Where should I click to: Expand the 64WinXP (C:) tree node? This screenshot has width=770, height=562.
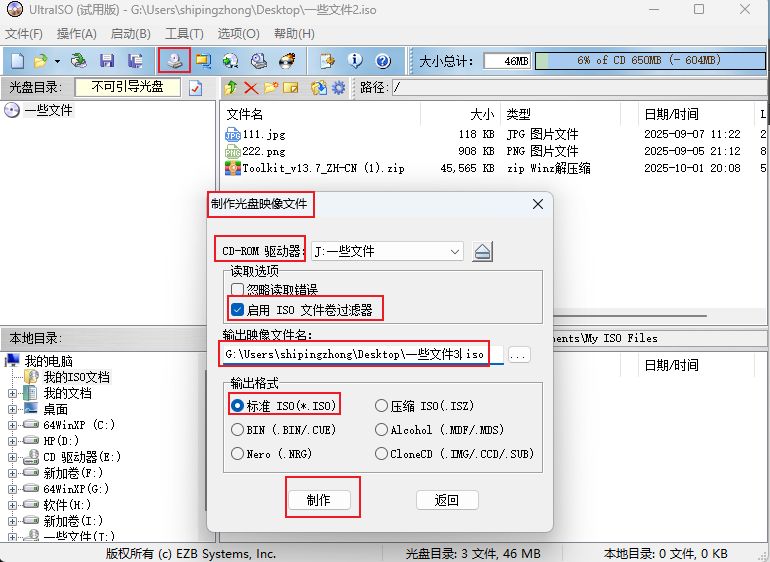[12, 425]
